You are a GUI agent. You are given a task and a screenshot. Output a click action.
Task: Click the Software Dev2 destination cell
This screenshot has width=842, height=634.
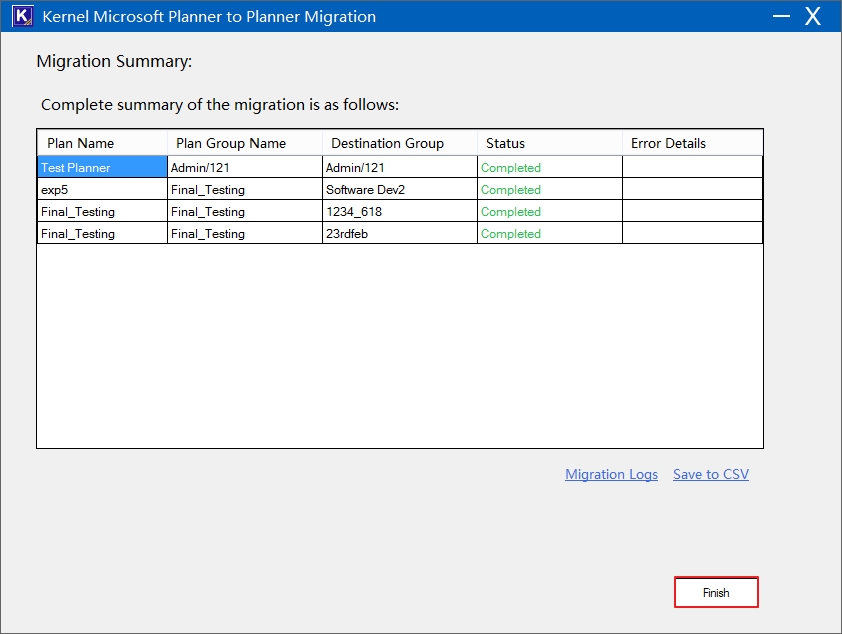point(400,189)
